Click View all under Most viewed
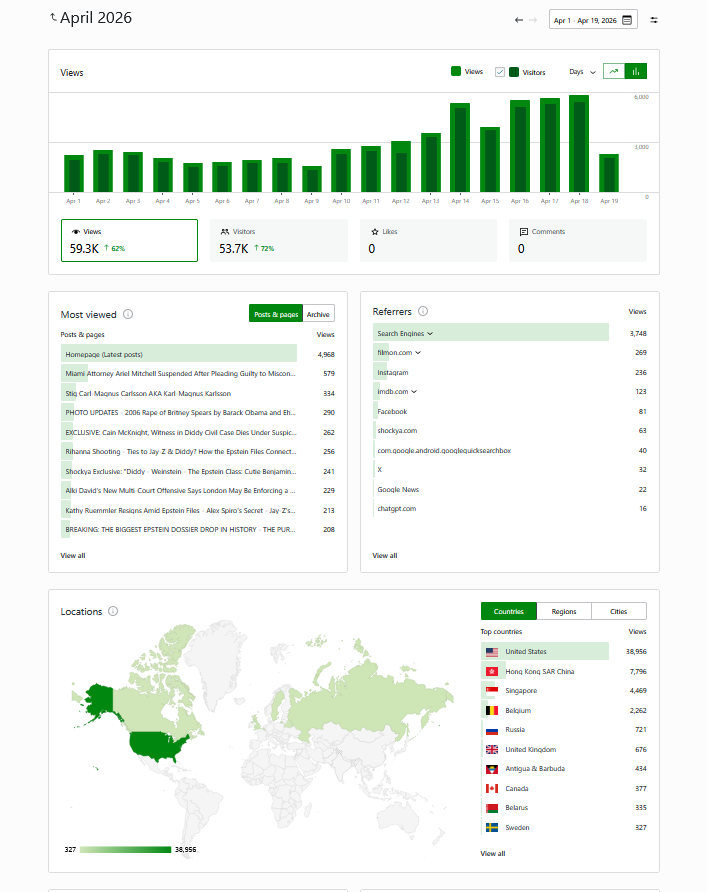Screen dimensions: 707x892 (73, 555)
